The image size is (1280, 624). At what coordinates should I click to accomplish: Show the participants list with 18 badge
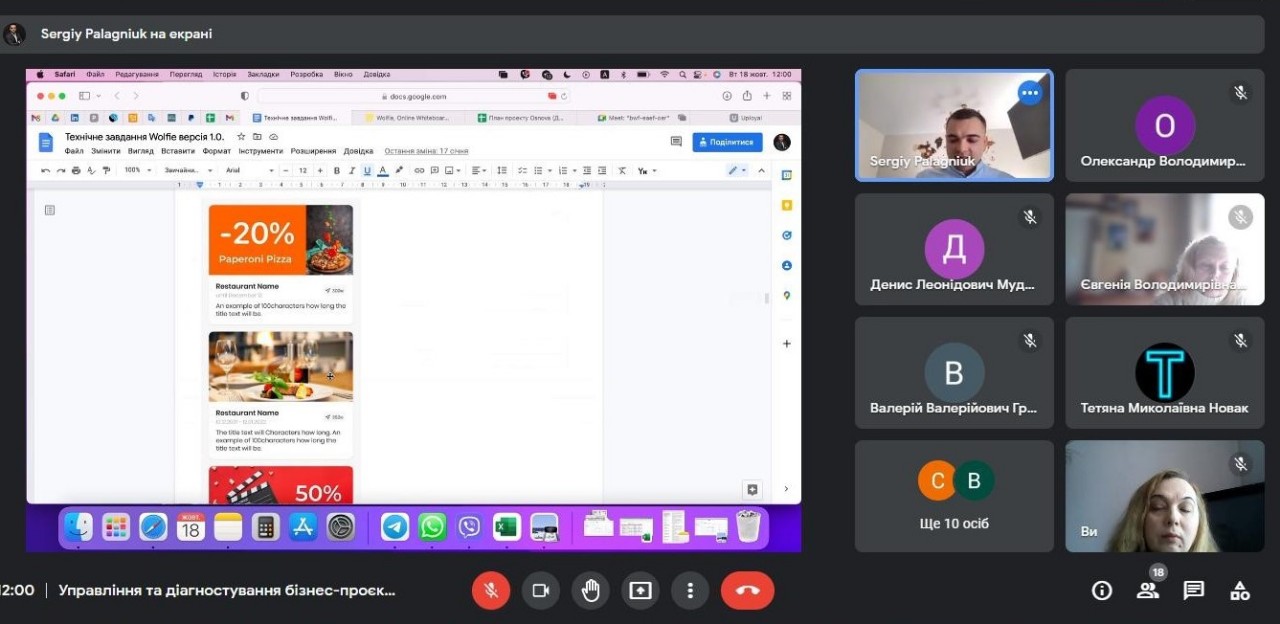1148,590
